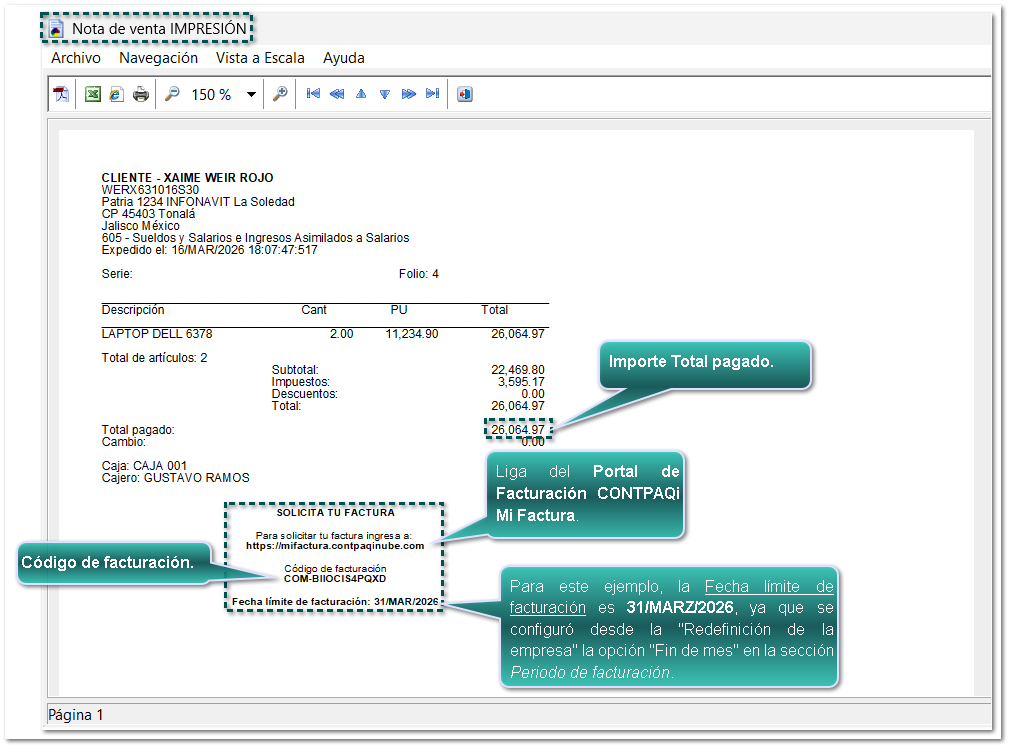Expand the 150 % zoom dropdown
This screenshot has width=1010, height=748.
coord(251,95)
